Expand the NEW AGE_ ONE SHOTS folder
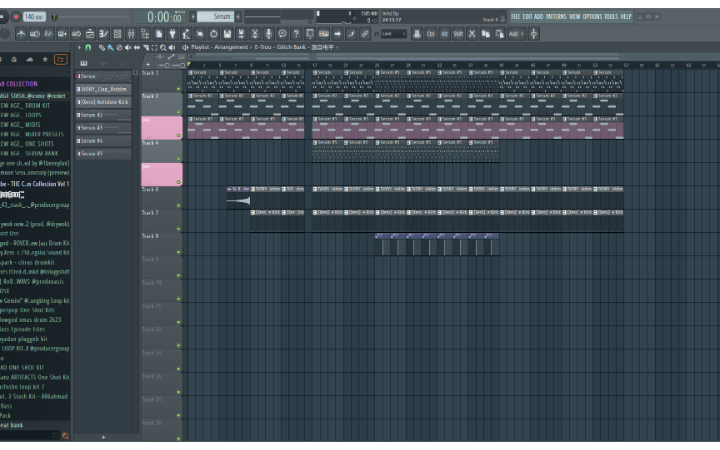Viewport: 720px width, 450px height. pyautogui.click(x=28, y=144)
